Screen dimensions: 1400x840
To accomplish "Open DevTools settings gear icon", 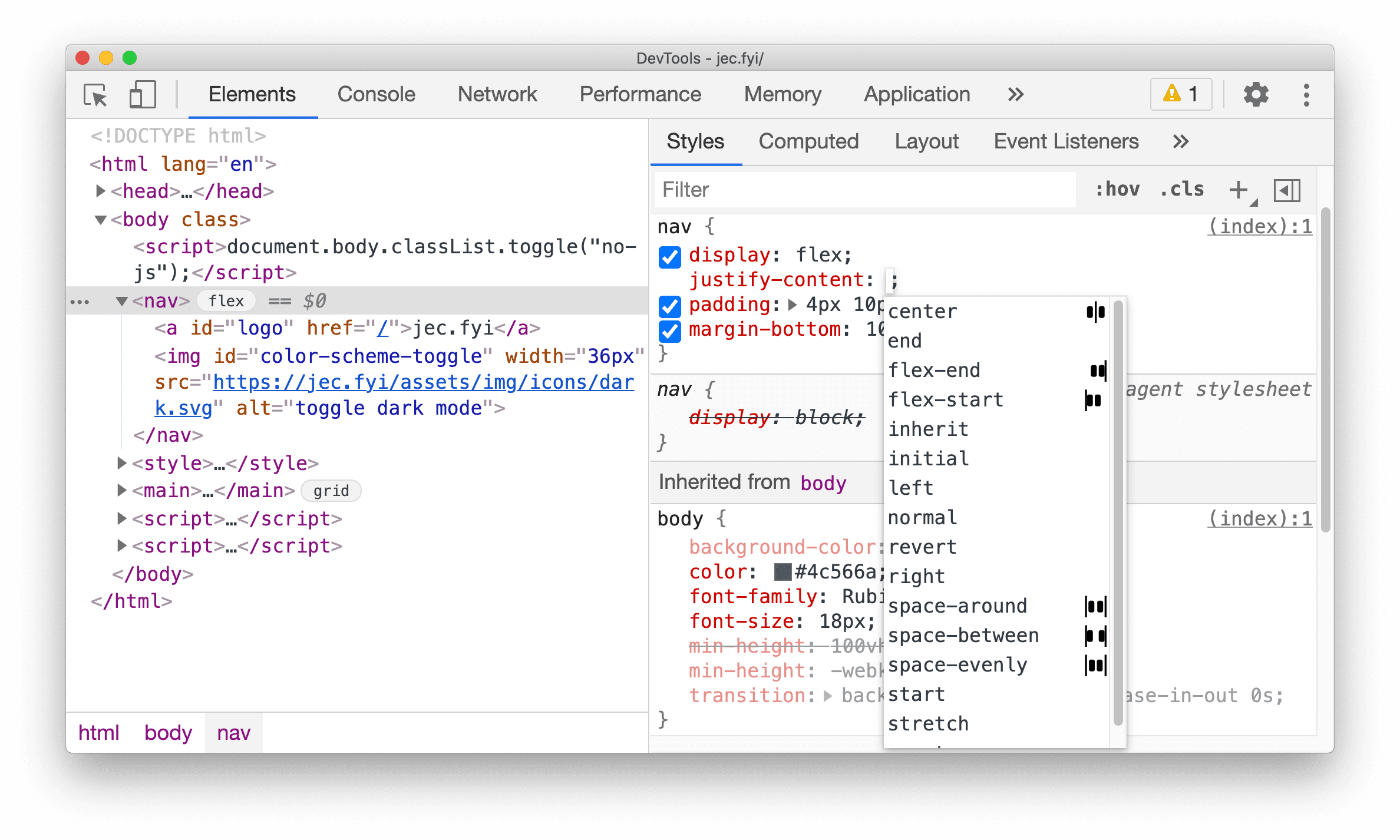I will 1253,93.
